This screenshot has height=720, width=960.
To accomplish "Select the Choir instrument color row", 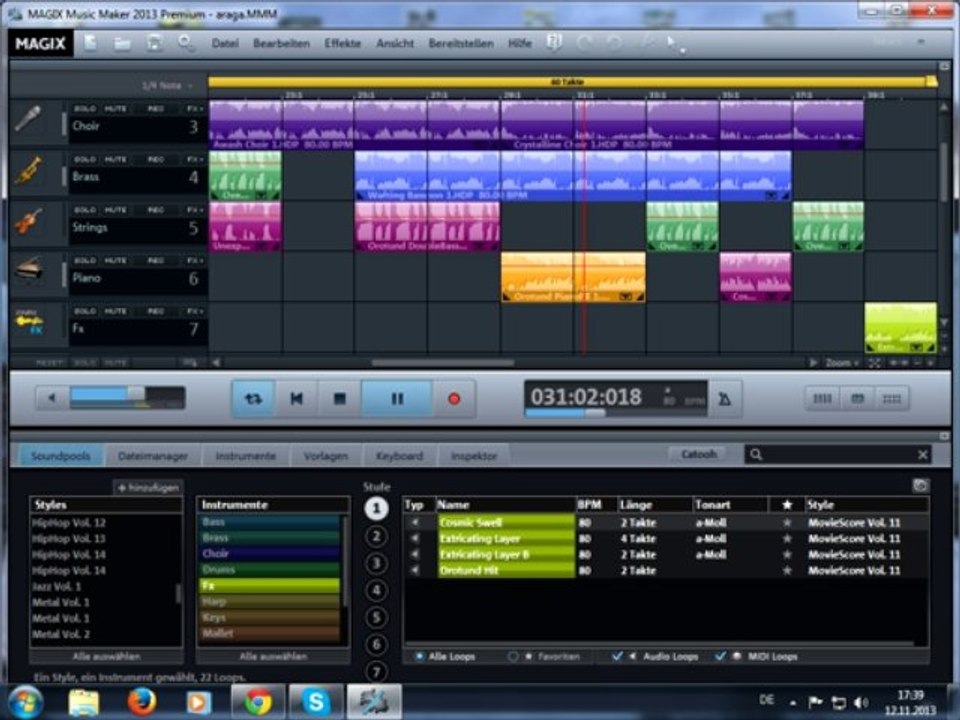I will pyautogui.click(x=270, y=553).
